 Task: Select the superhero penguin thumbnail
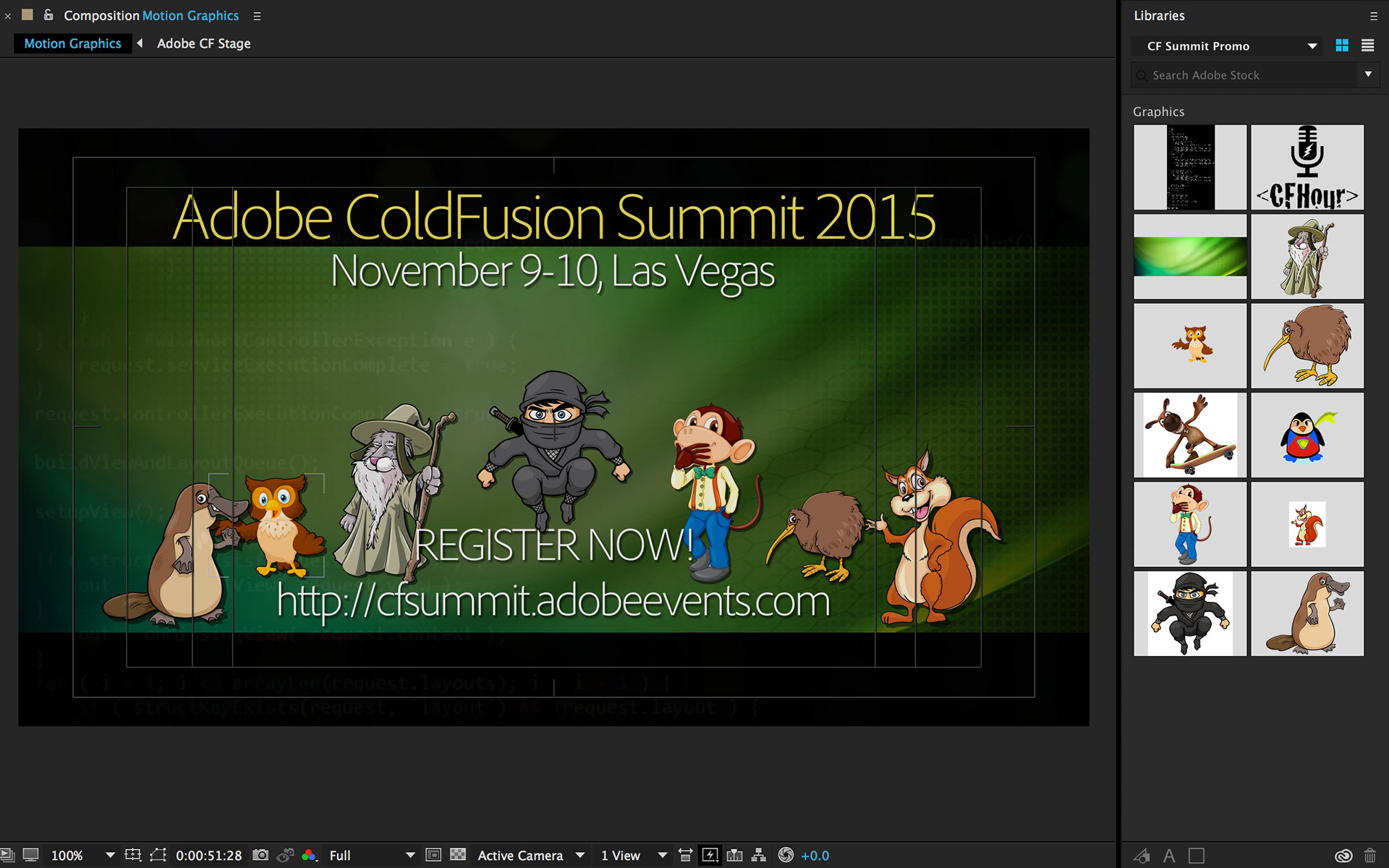point(1307,435)
